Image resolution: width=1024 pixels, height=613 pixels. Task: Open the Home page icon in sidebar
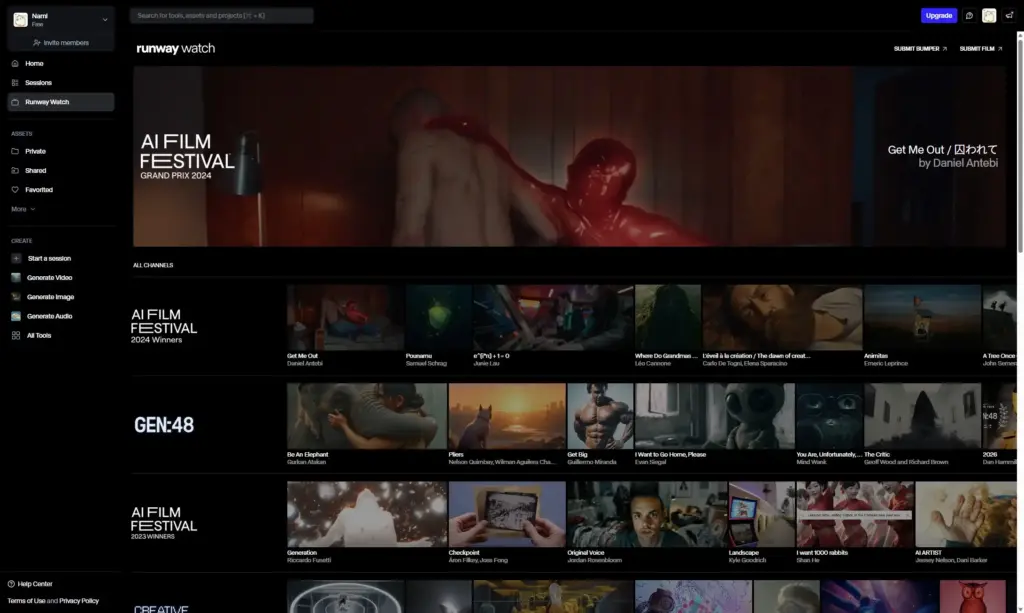pyautogui.click(x=15, y=63)
